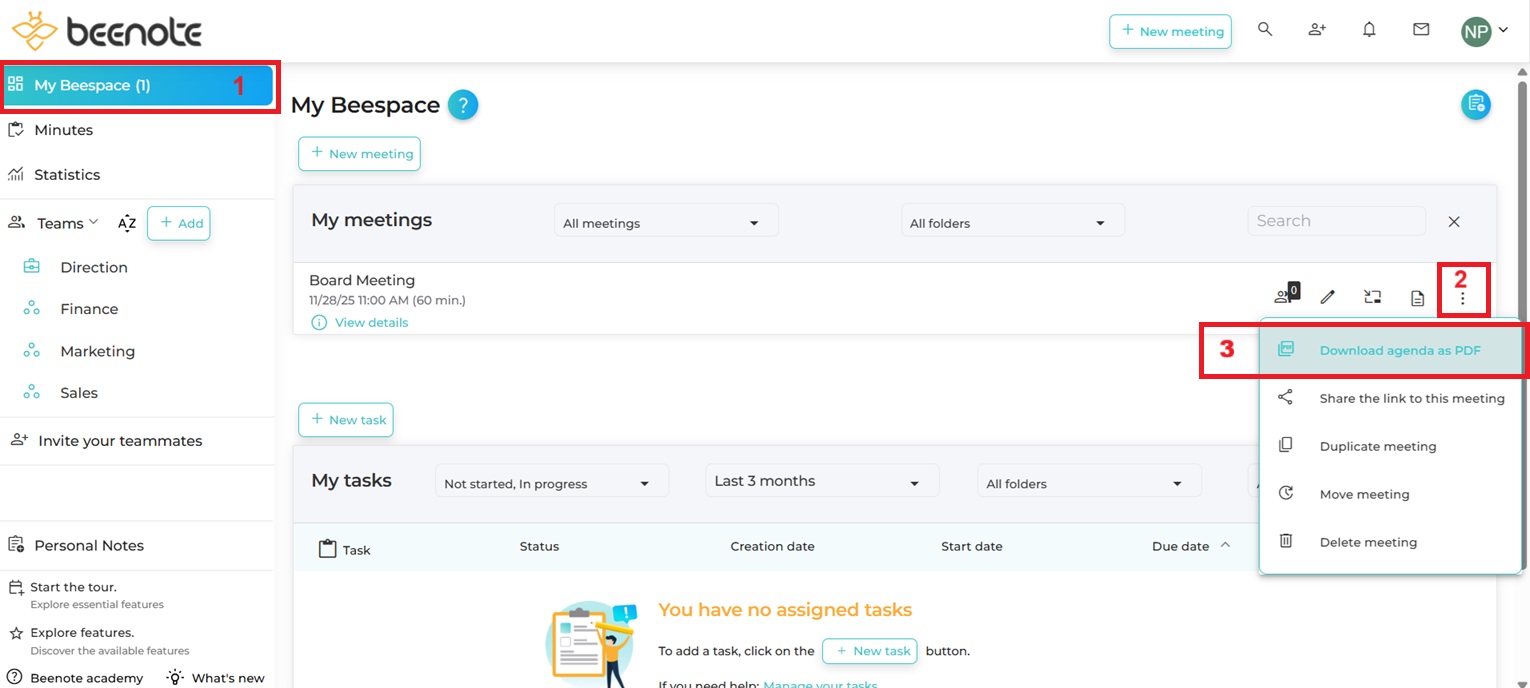
Task: Open the mail envelope icon
Action: click(1421, 30)
